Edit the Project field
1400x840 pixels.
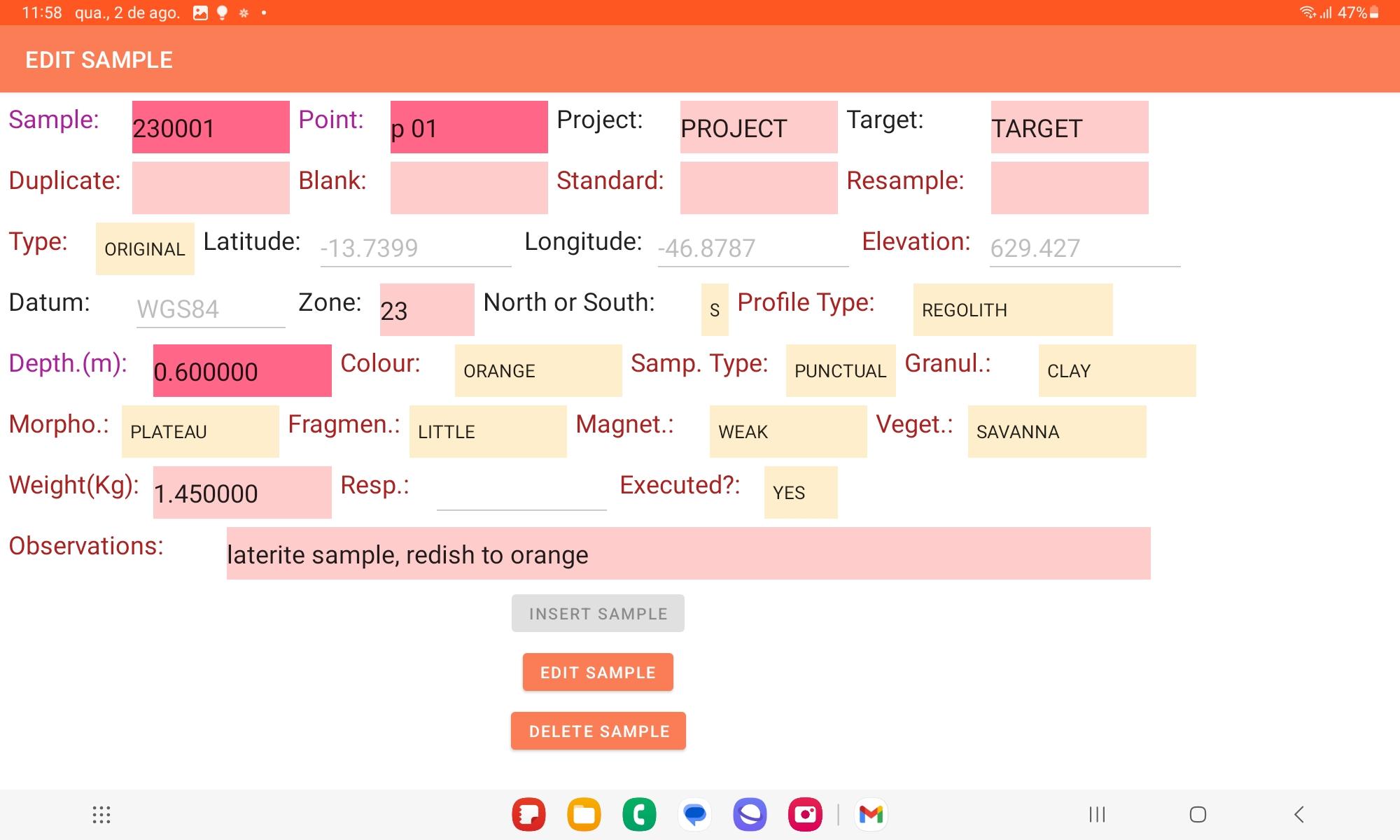pos(759,127)
